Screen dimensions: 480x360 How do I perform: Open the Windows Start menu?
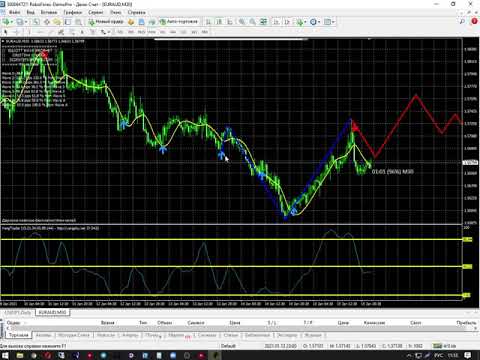[x=5, y=355]
